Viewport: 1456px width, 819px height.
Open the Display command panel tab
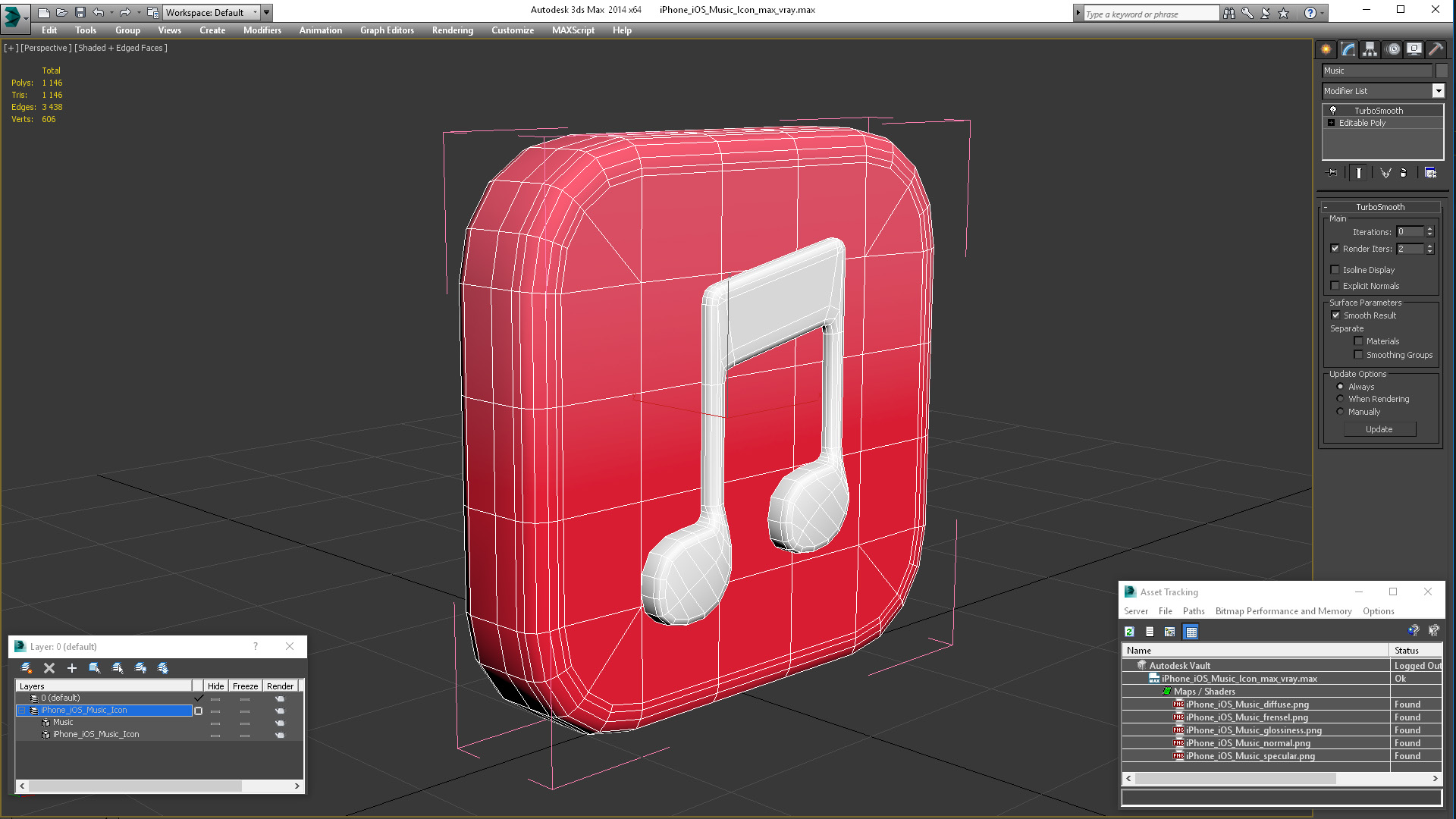tap(1414, 49)
